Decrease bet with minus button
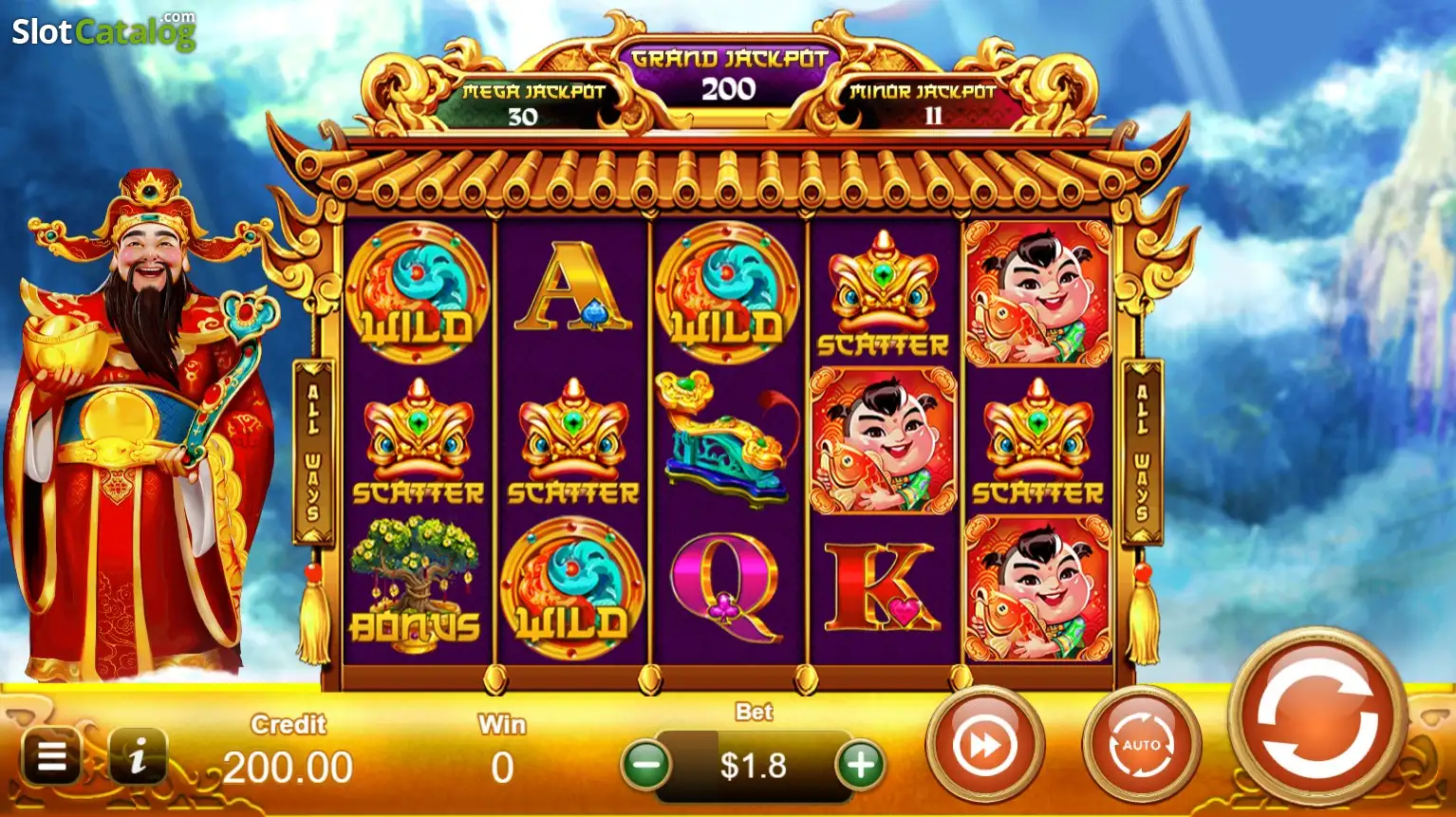Image resolution: width=1456 pixels, height=817 pixels. (x=646, y=764)
